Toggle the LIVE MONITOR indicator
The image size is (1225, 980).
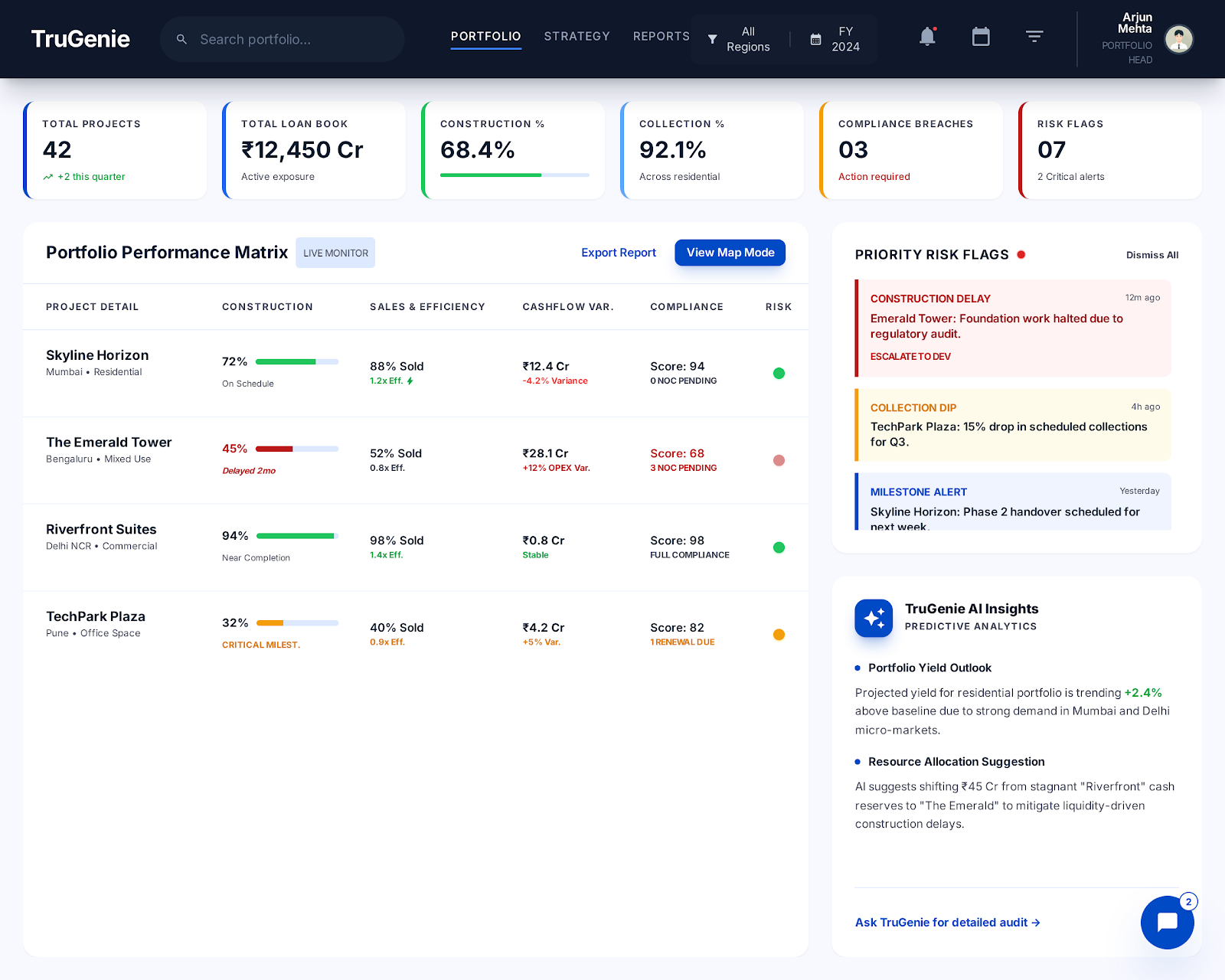[335, 252]
